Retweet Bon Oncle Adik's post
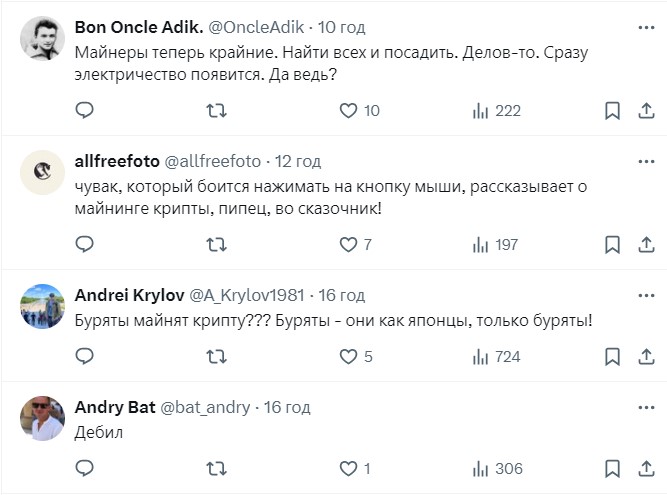This screenshot has width=667, height=495. tap(215, 110)
